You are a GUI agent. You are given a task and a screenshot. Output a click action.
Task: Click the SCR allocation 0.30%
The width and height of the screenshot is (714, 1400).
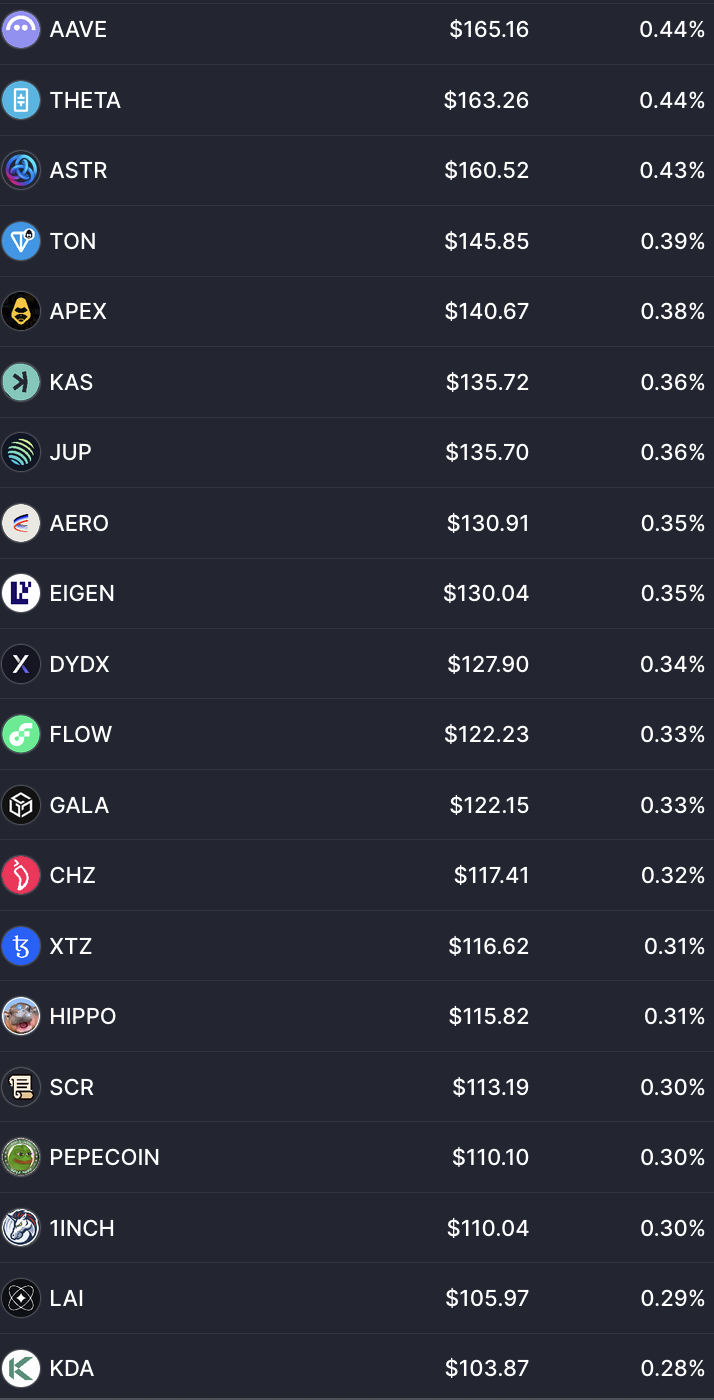tap(673, 1087)
